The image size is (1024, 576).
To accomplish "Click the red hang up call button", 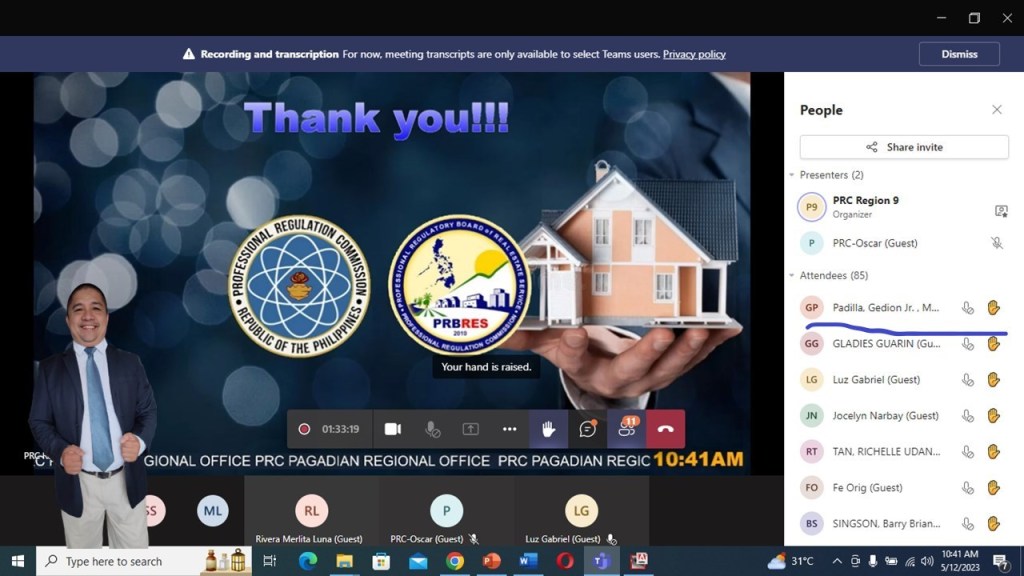I will click(x=665, y=429).
